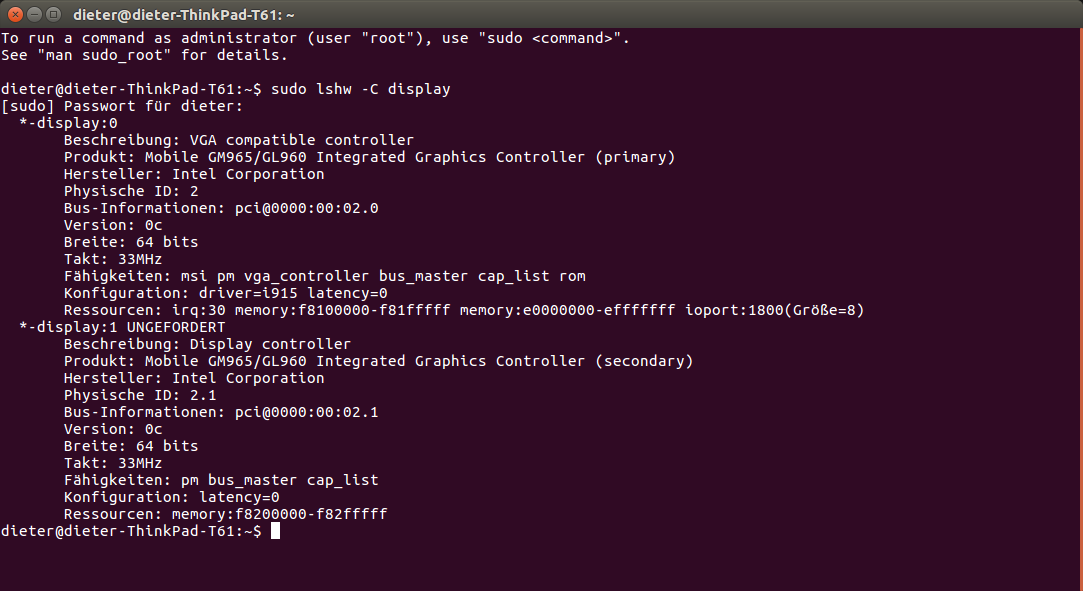The image size is (1083, 591).
Task: Place cursor at the blinking prompt block
Action: pos(275,530)
